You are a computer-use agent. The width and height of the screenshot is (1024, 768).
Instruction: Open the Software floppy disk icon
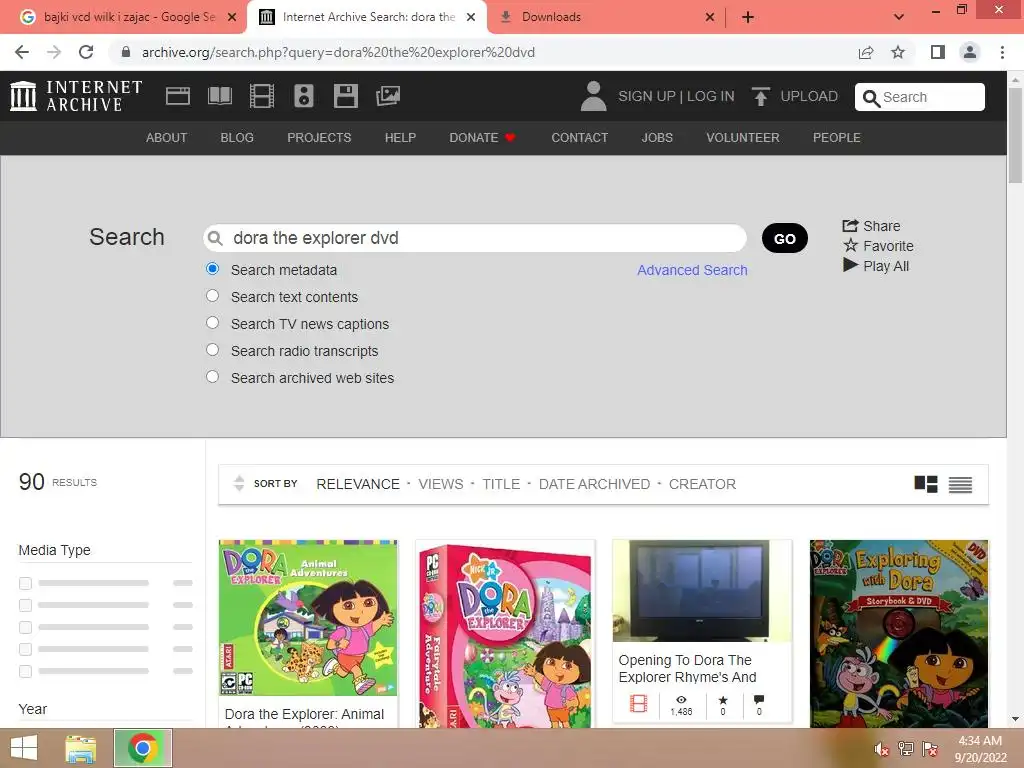click(x=345, y=96)
